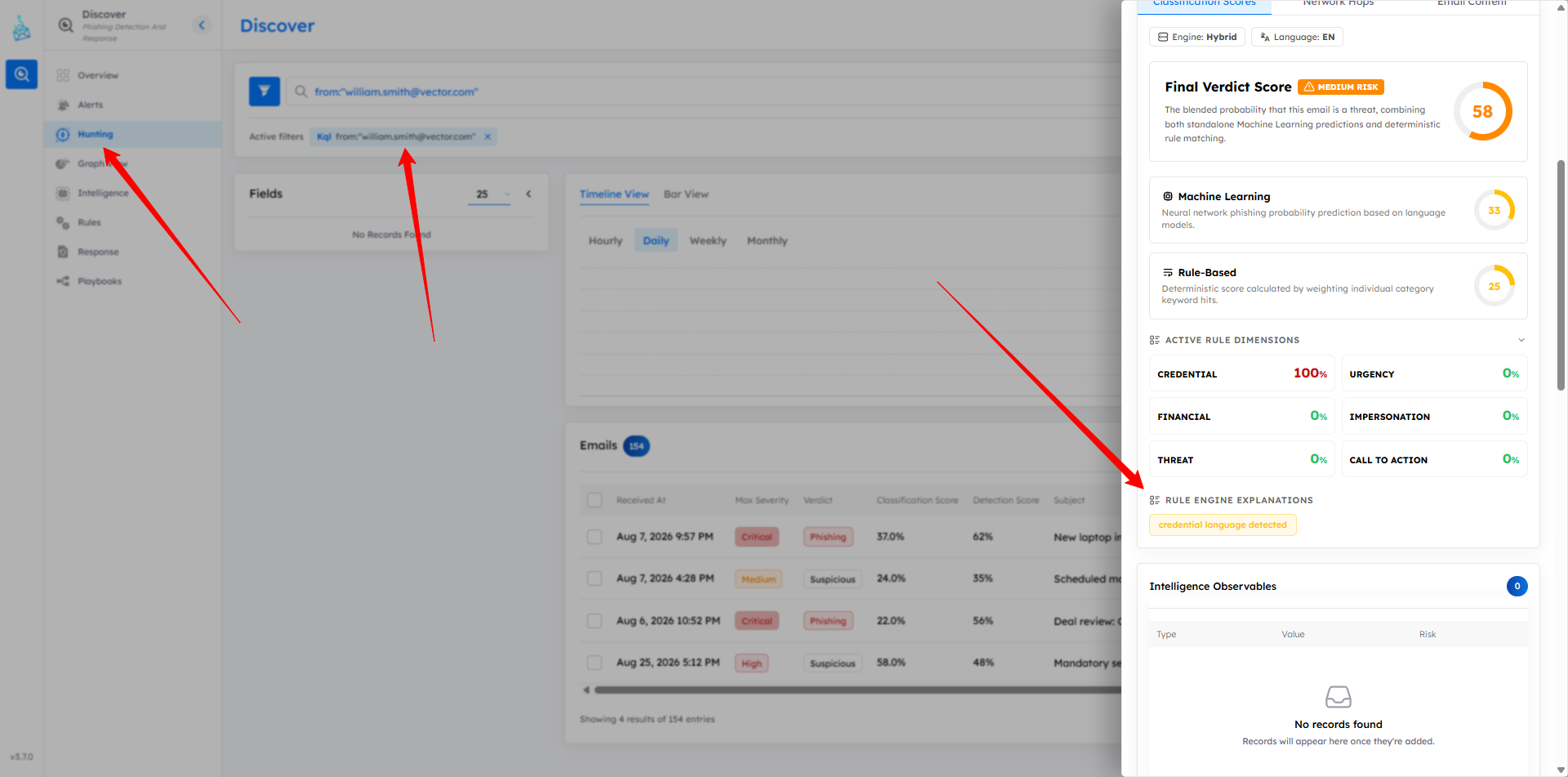Click the Final Verdict Score gauge showing 58
This screenshot has width=1568, height=777.
pyautogui.click(x=1482, y=111)
